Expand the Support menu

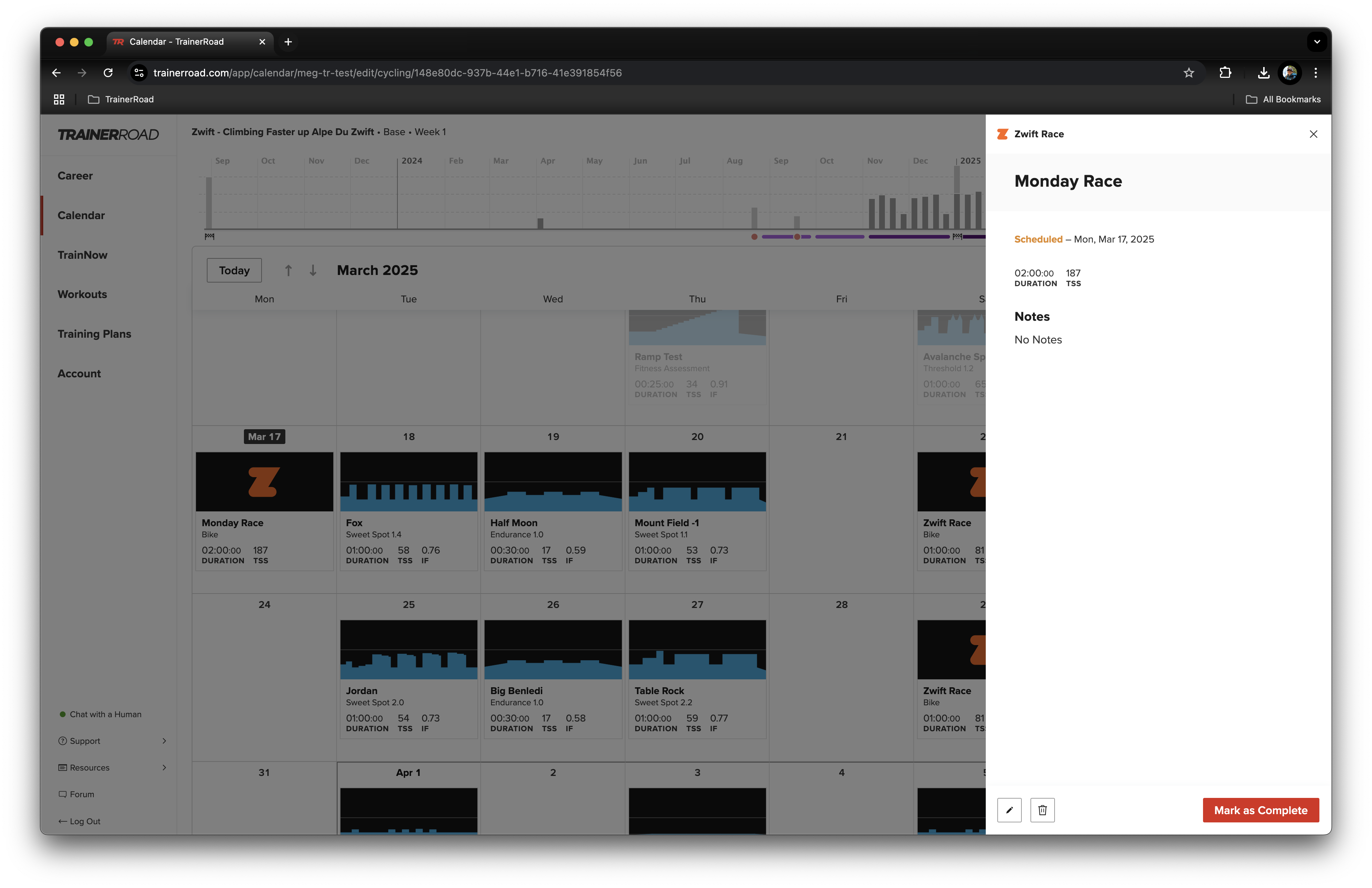click(x=112, y=741)
